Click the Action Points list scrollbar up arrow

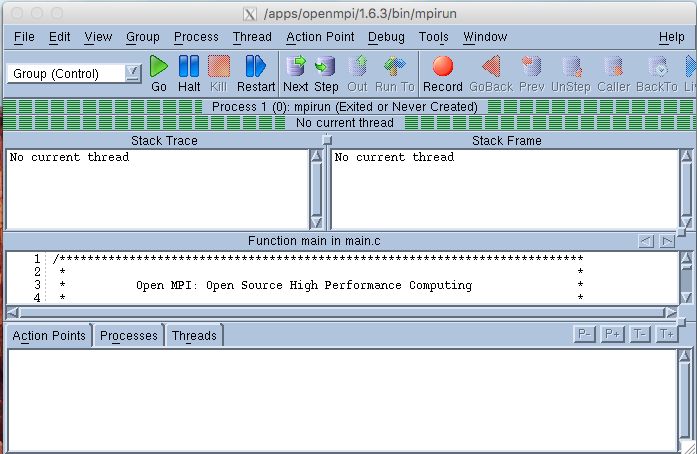click(x=684, y=355)
